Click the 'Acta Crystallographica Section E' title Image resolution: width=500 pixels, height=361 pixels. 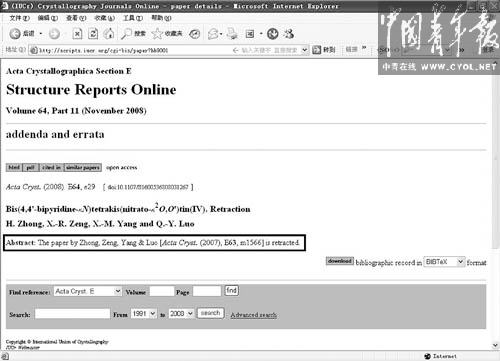tap(69, 71)
